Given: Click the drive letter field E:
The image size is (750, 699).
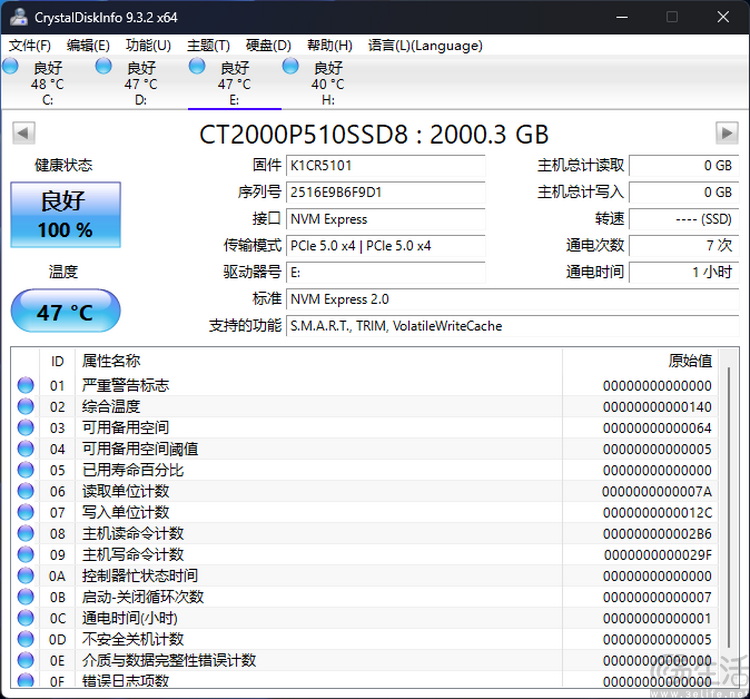Looking at the screenshot, I should pyautogui.click(x=386, y=273).
